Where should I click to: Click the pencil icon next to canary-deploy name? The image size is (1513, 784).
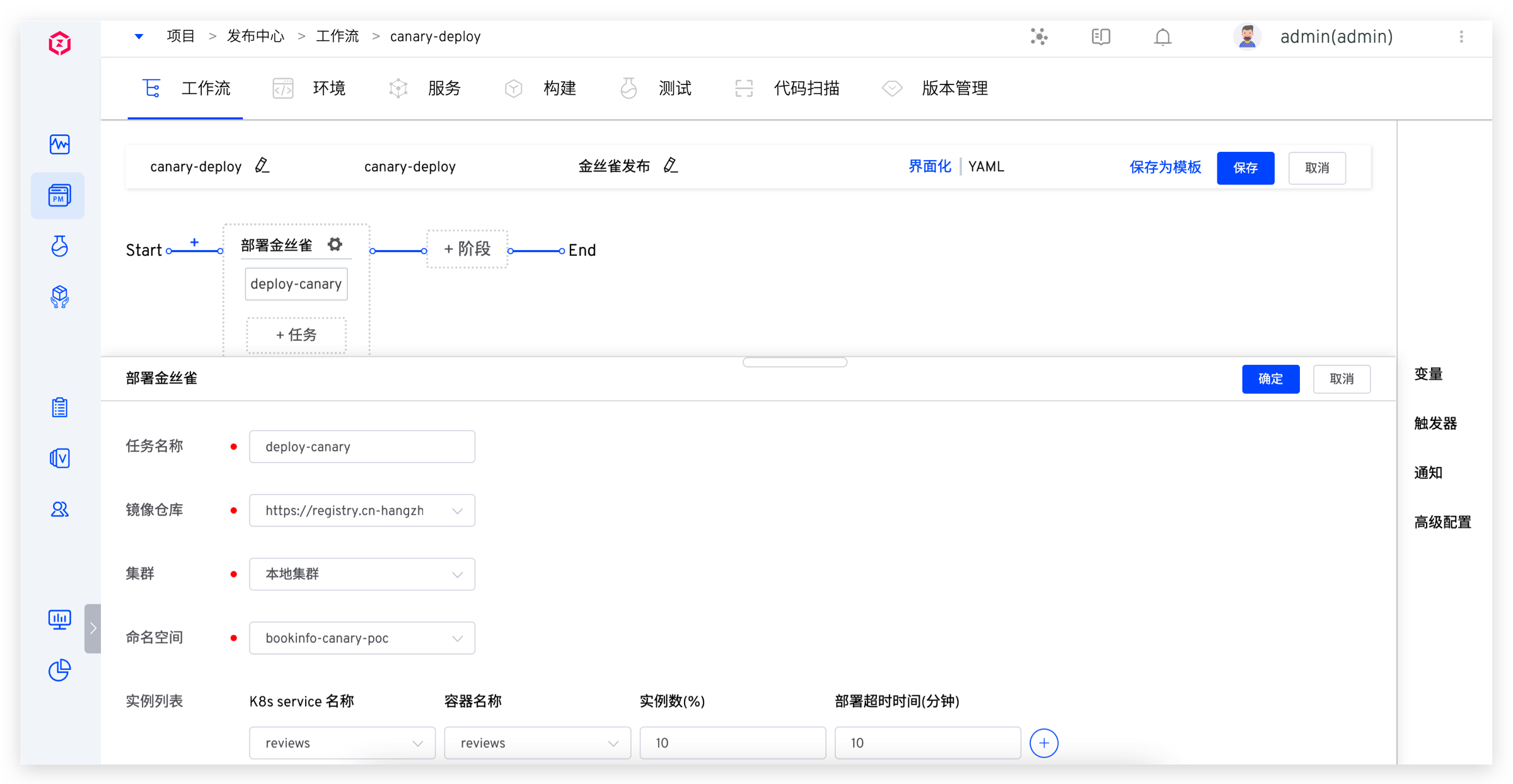coord(262,166)
